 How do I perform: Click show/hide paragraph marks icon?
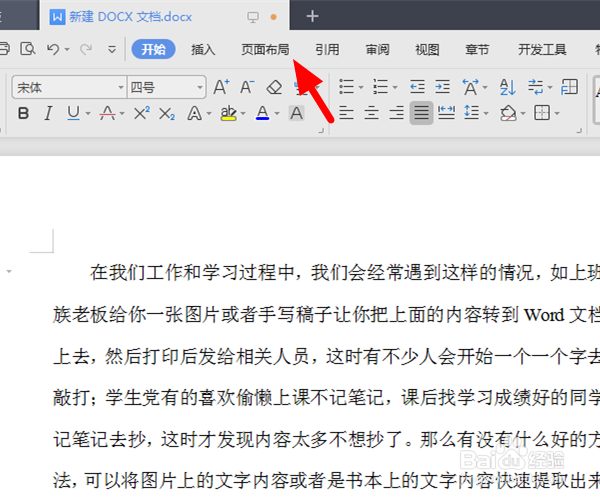pos(536,87)
